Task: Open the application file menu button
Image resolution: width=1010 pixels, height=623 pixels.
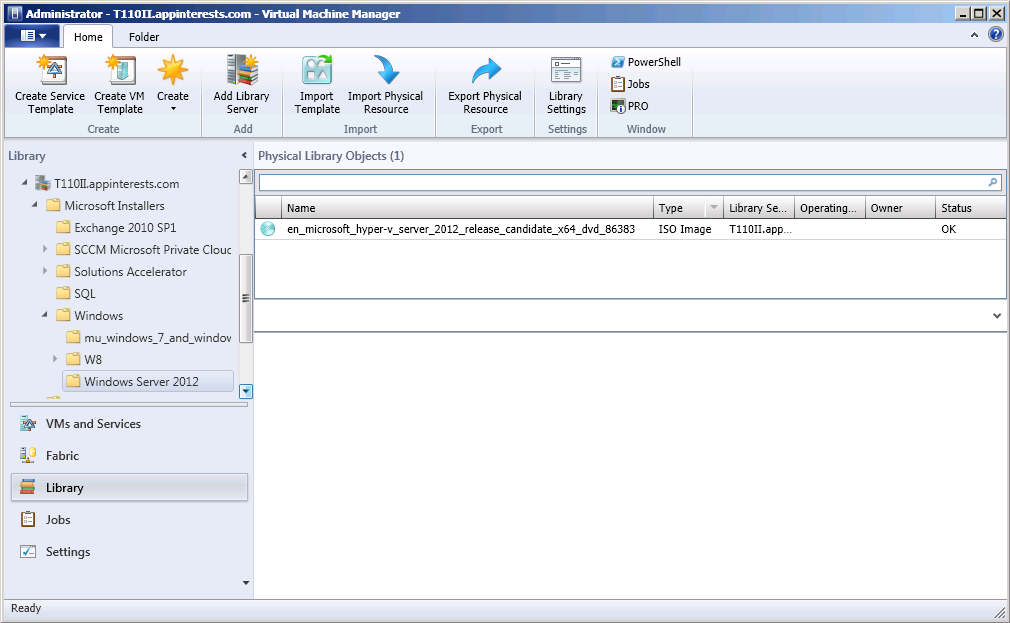Action: [x=33, y=36]
